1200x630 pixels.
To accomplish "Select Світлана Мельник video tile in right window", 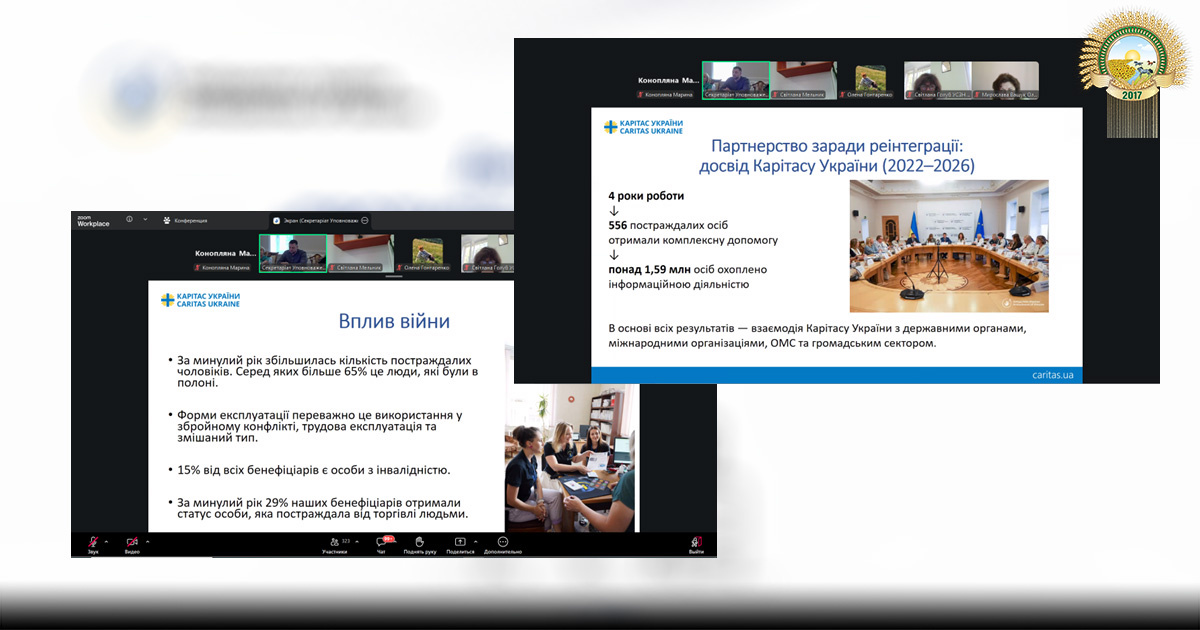I will [806, 80].
